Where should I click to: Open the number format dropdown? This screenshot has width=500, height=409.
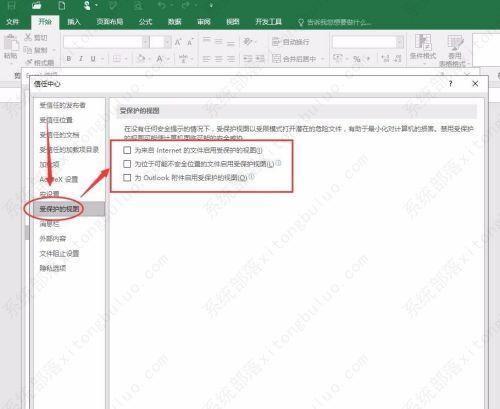400,42
